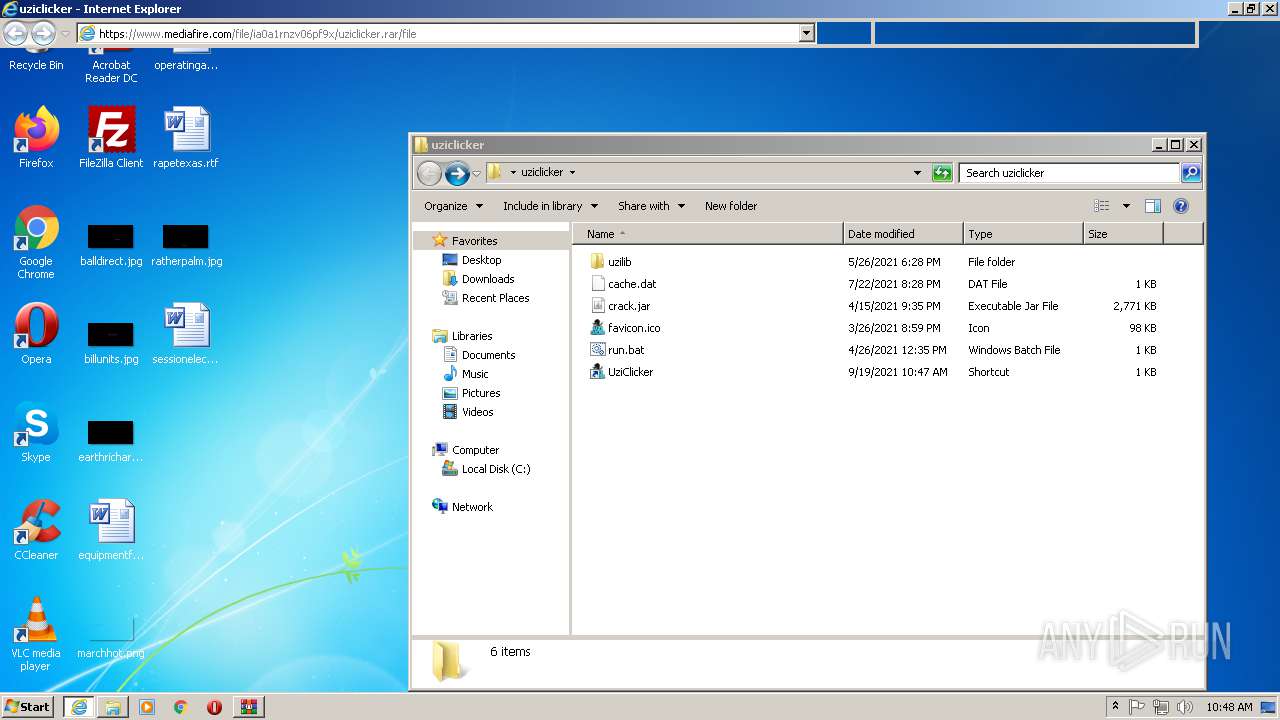Open Music library
Image resolution: width=1280 pixels, height=720 pixels.
click(475, 374)
